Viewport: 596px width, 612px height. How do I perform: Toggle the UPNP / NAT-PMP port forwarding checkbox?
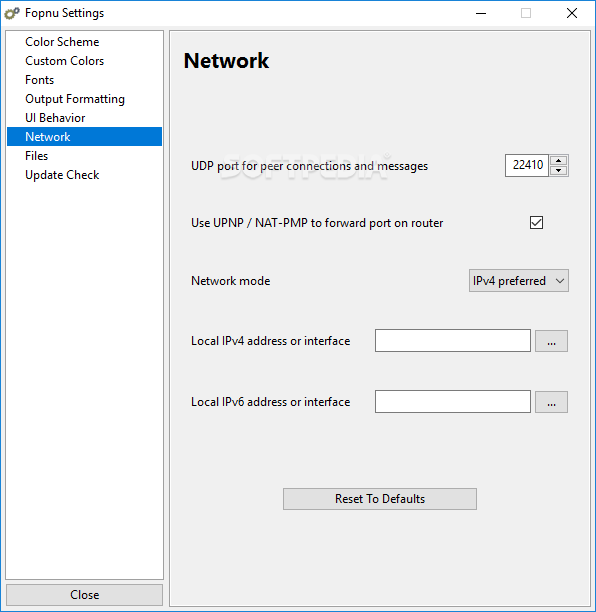coord(536,223)
